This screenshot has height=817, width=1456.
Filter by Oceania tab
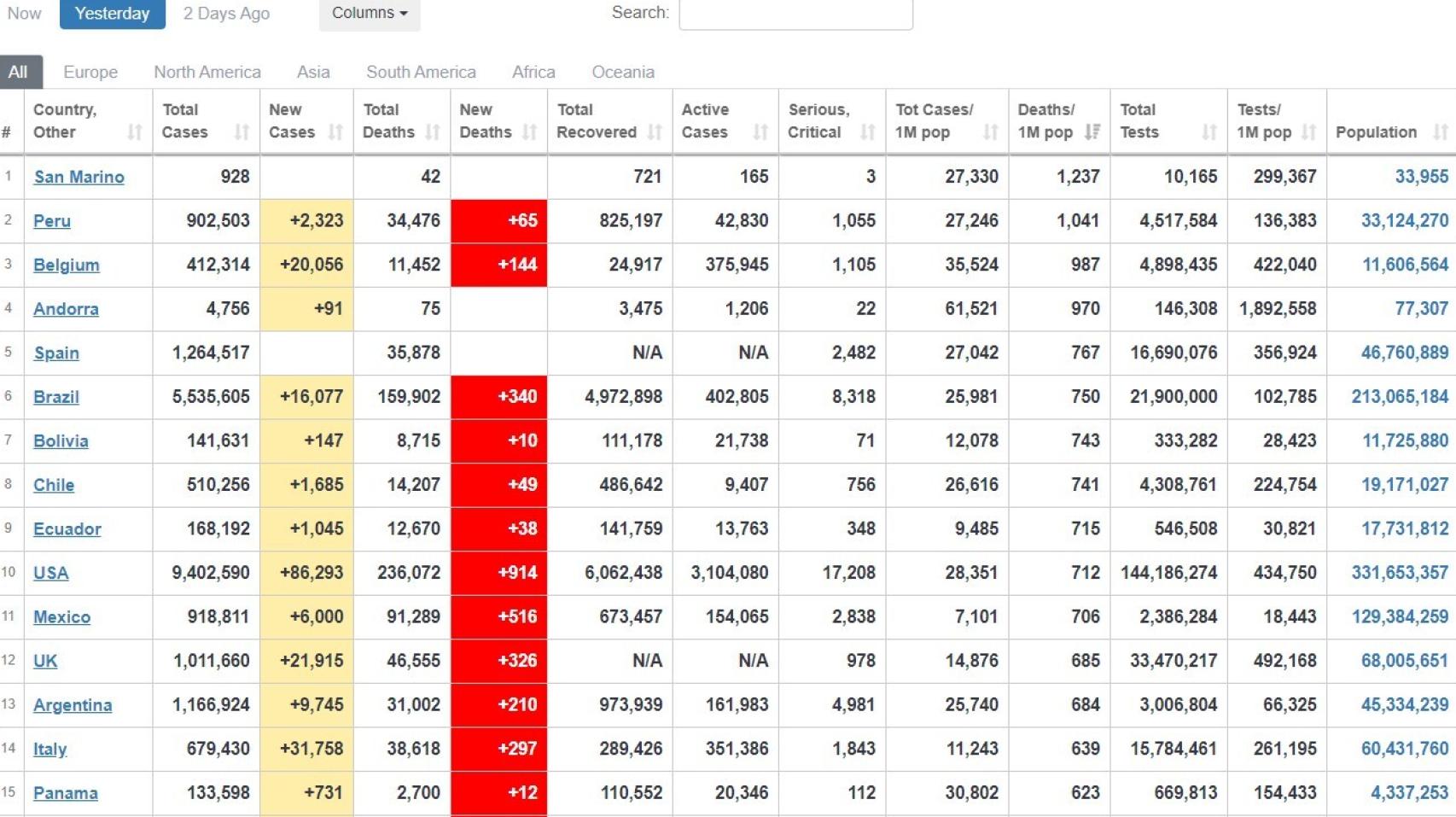click(x=623, y=73)
